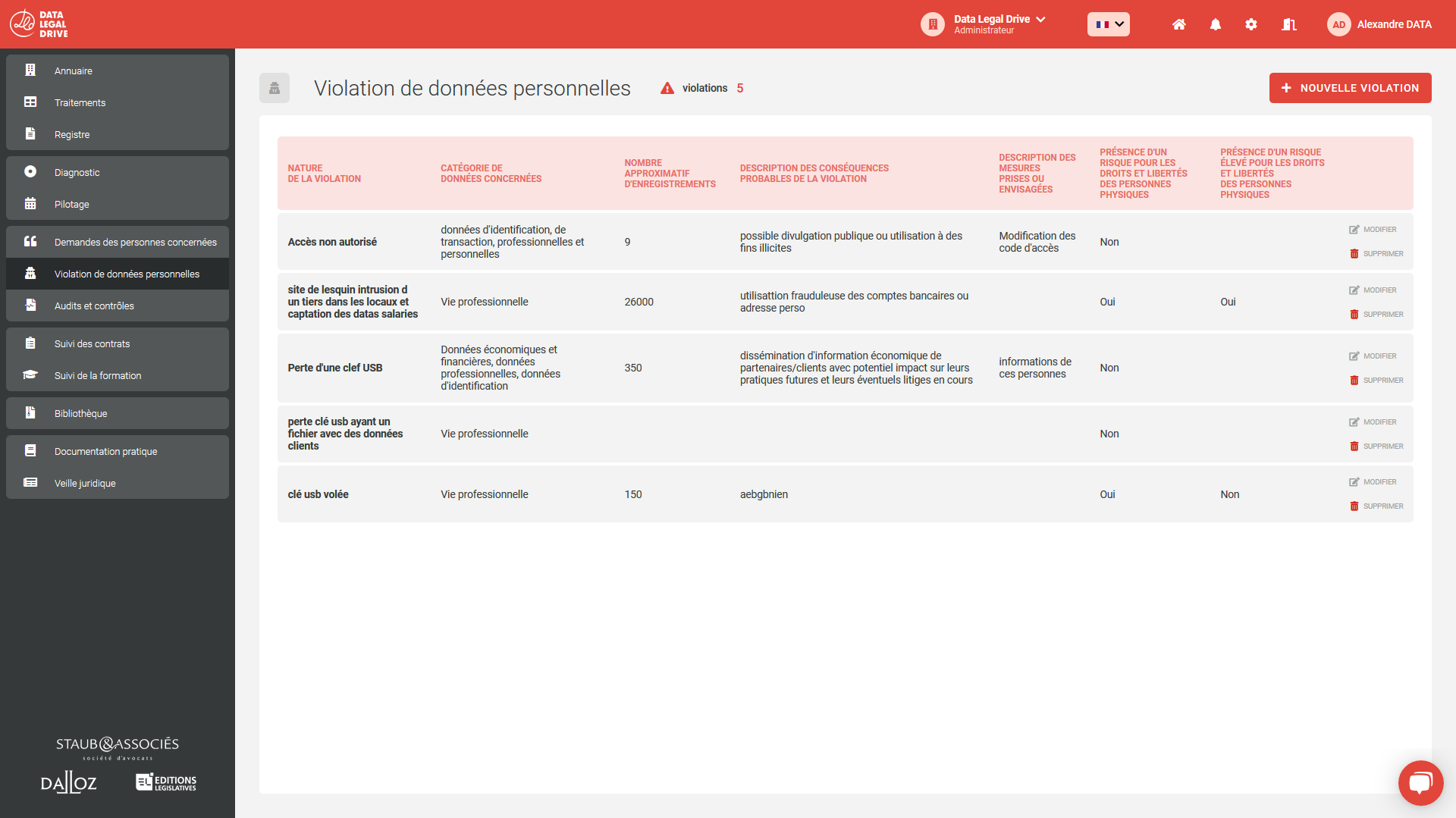
Task: Click the CATÉGORIE DE DONNÉES CONCERNÉES header
Action: 491,174
